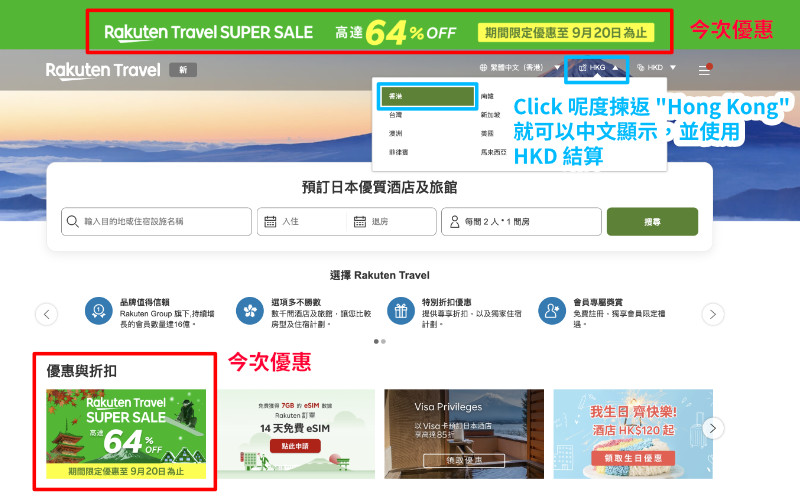Click the 品牌值得信賴 award icon
The width and height of the screenshot is (800, 497).
[x=98, y=311]
